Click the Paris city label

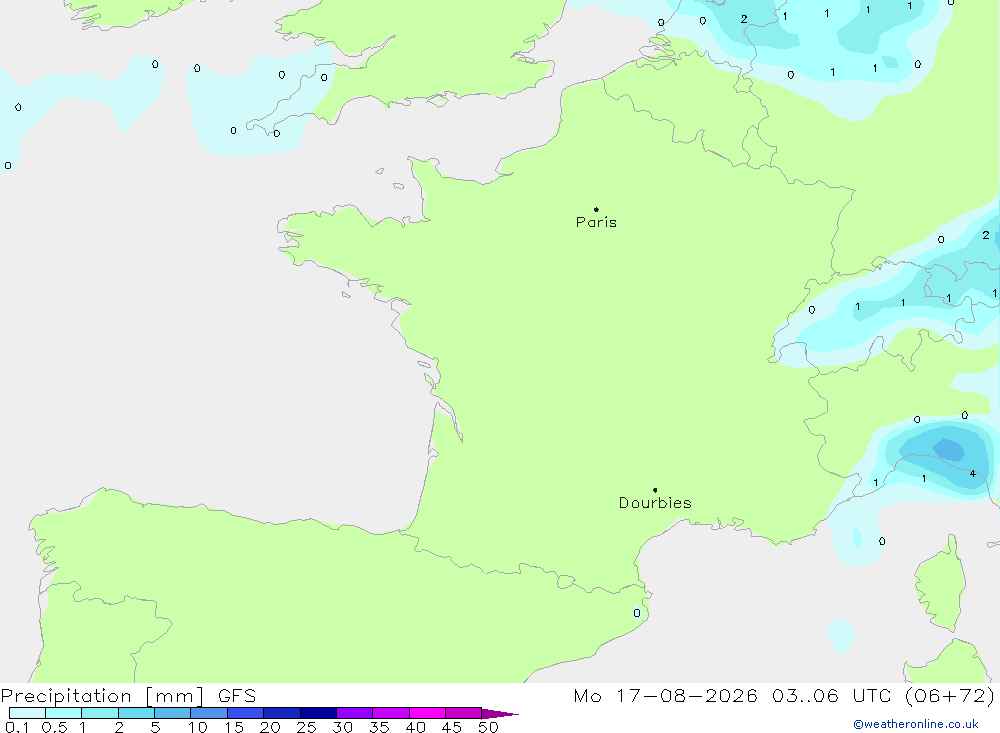[596, 222]
